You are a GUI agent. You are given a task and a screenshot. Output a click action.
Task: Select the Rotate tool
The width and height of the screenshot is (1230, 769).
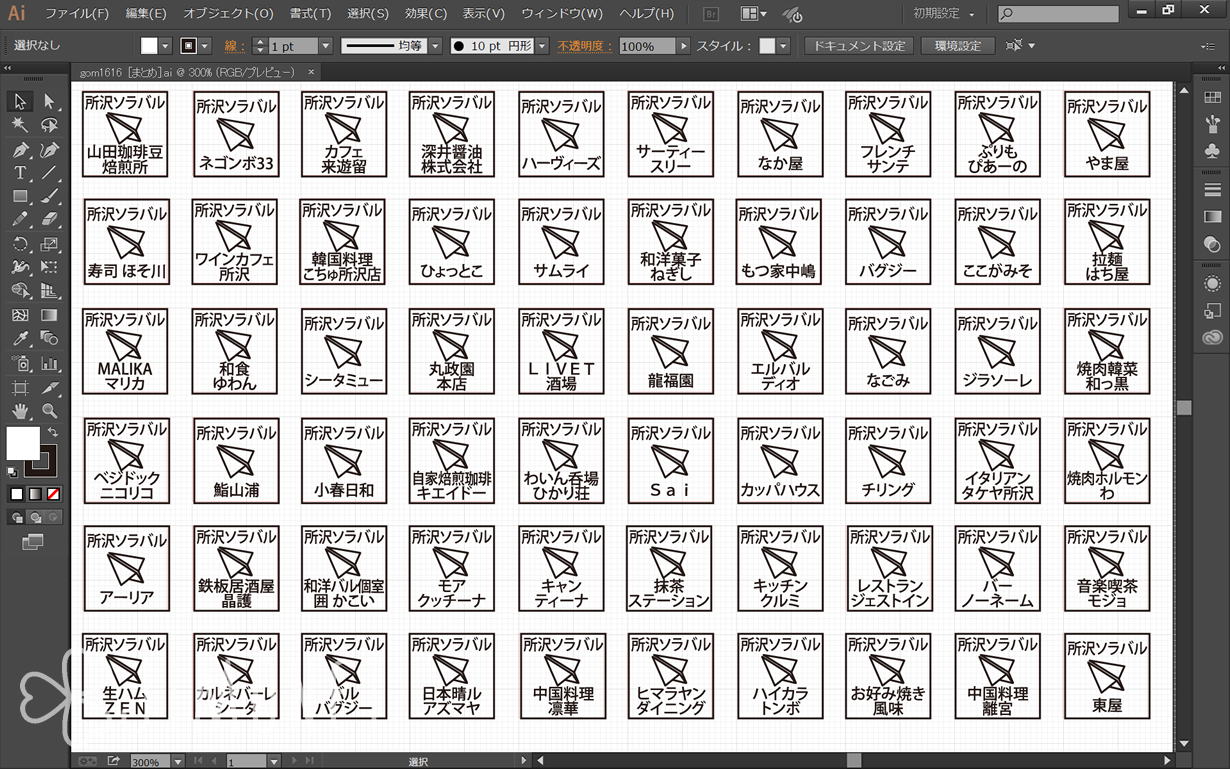[x=20, y=244]
